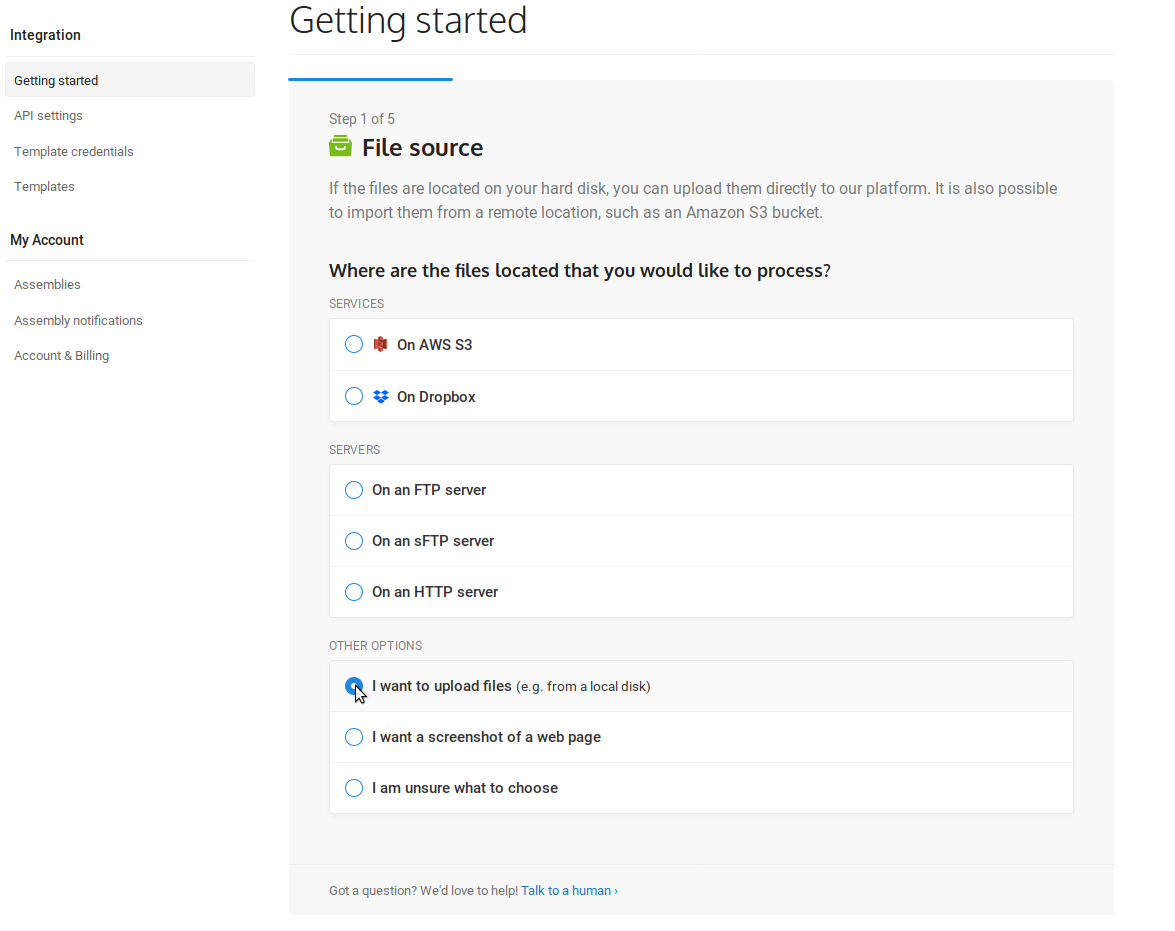
Task: Select screenshot of a web page option
Action: (x=354, y=737)
